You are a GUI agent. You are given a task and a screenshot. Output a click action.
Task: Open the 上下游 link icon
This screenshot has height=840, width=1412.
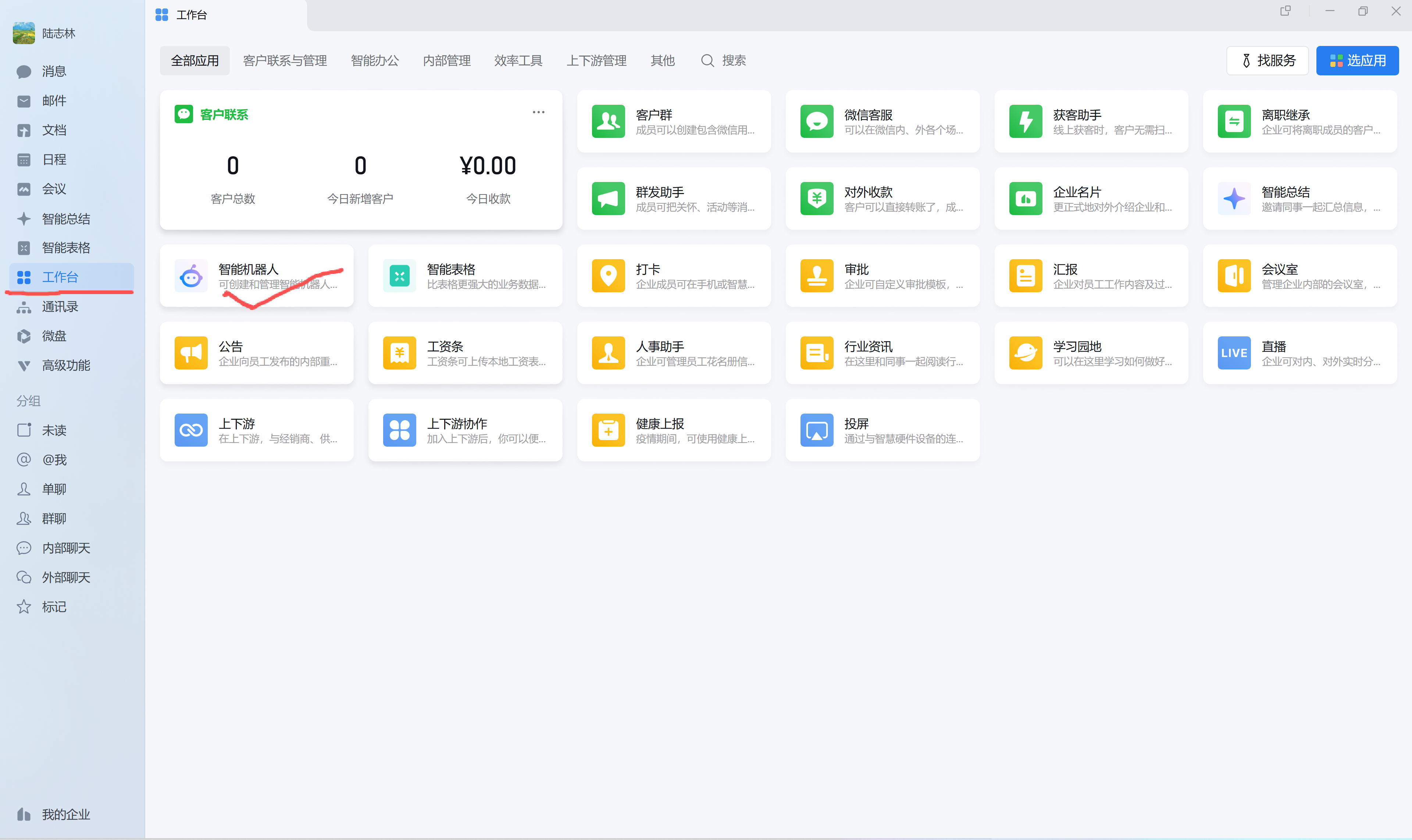click(191, 431)
